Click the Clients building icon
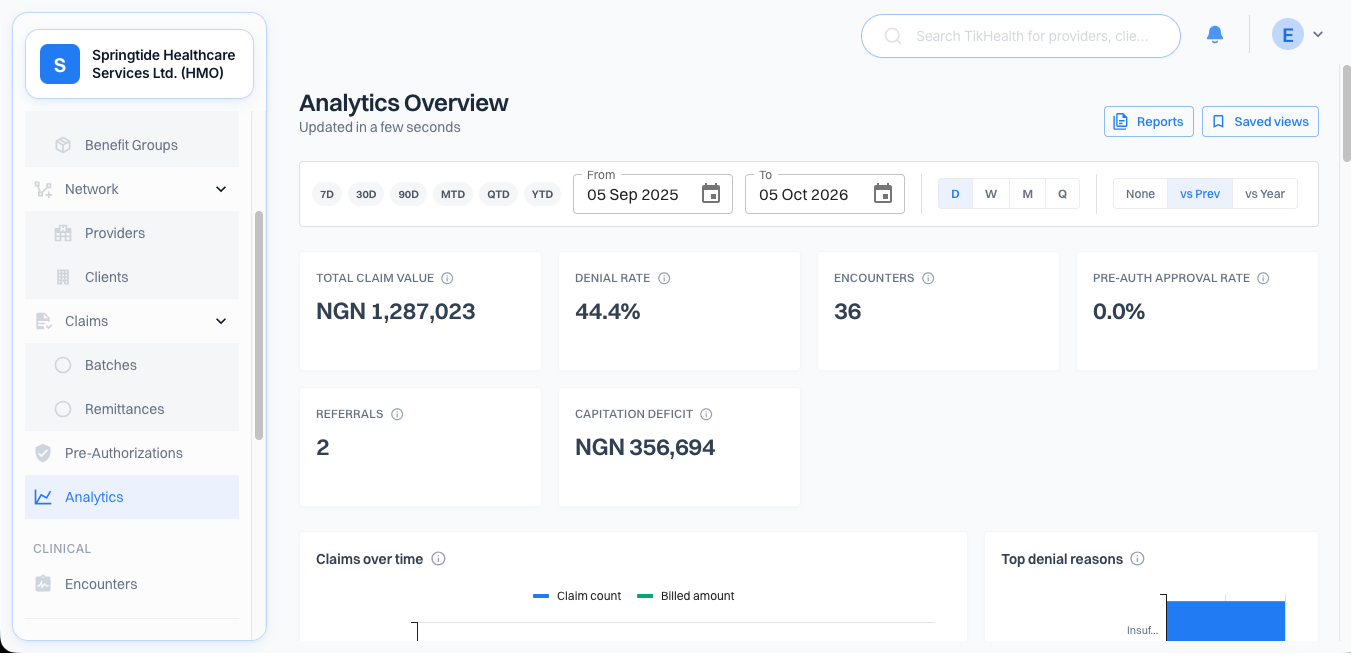1351x664 pixels. [63, 277]
